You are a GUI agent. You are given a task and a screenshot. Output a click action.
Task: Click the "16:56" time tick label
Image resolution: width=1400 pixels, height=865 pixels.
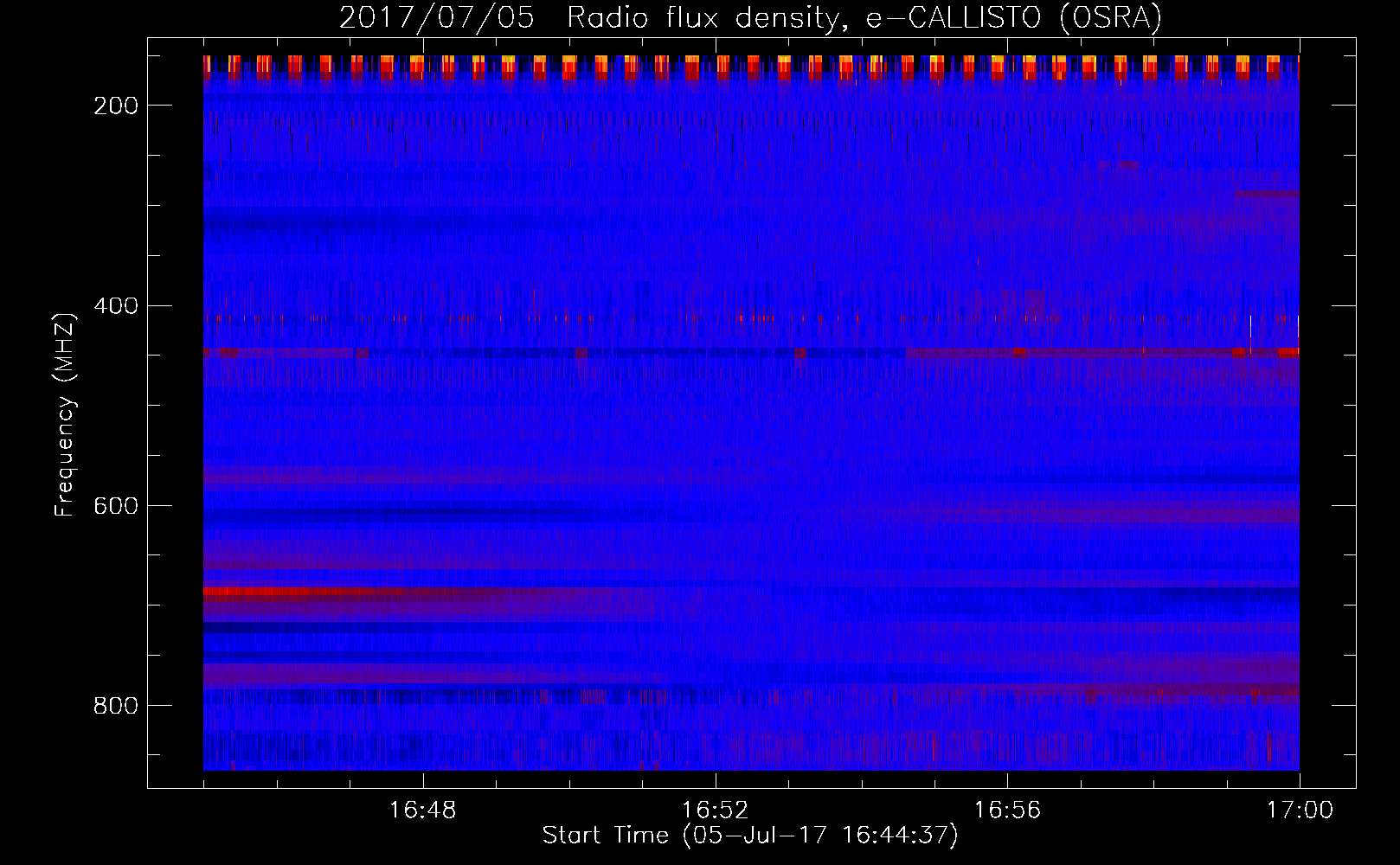(1007, 811)
